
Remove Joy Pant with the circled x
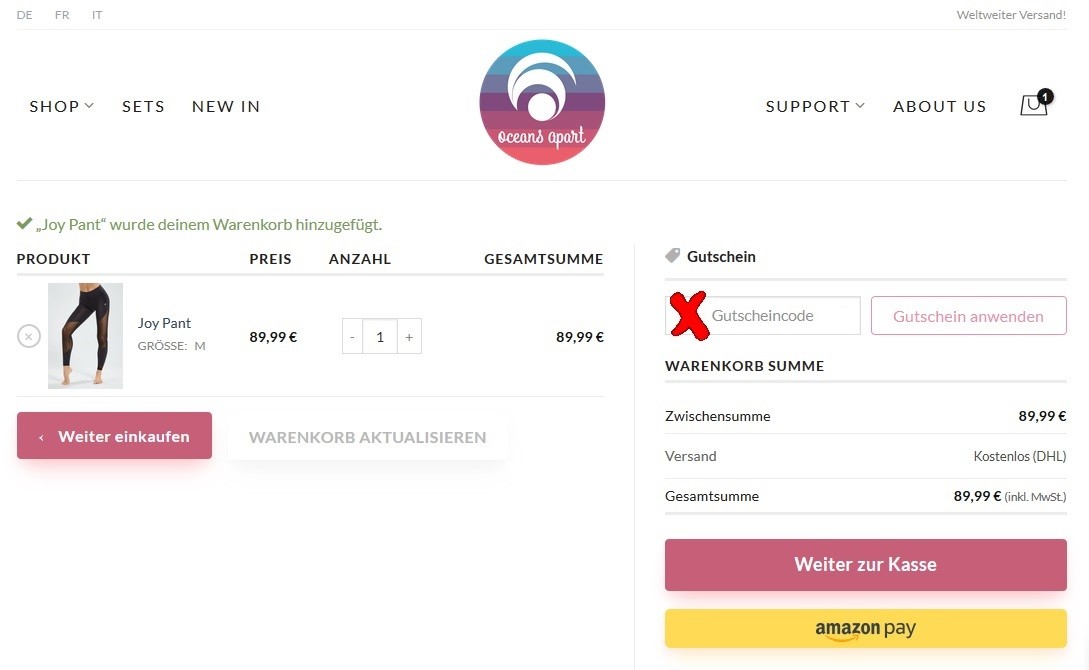[x=28, y=336]
